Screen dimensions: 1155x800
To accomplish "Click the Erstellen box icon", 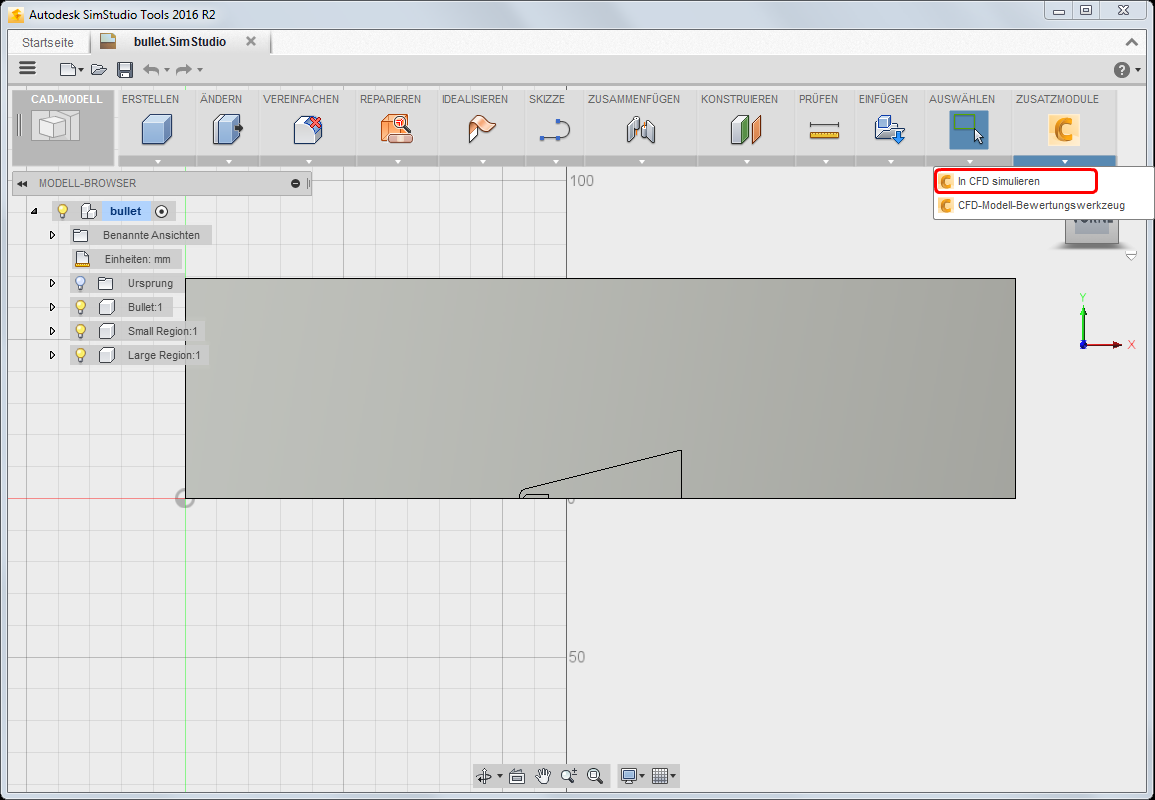I will click(x=157, y=130).
